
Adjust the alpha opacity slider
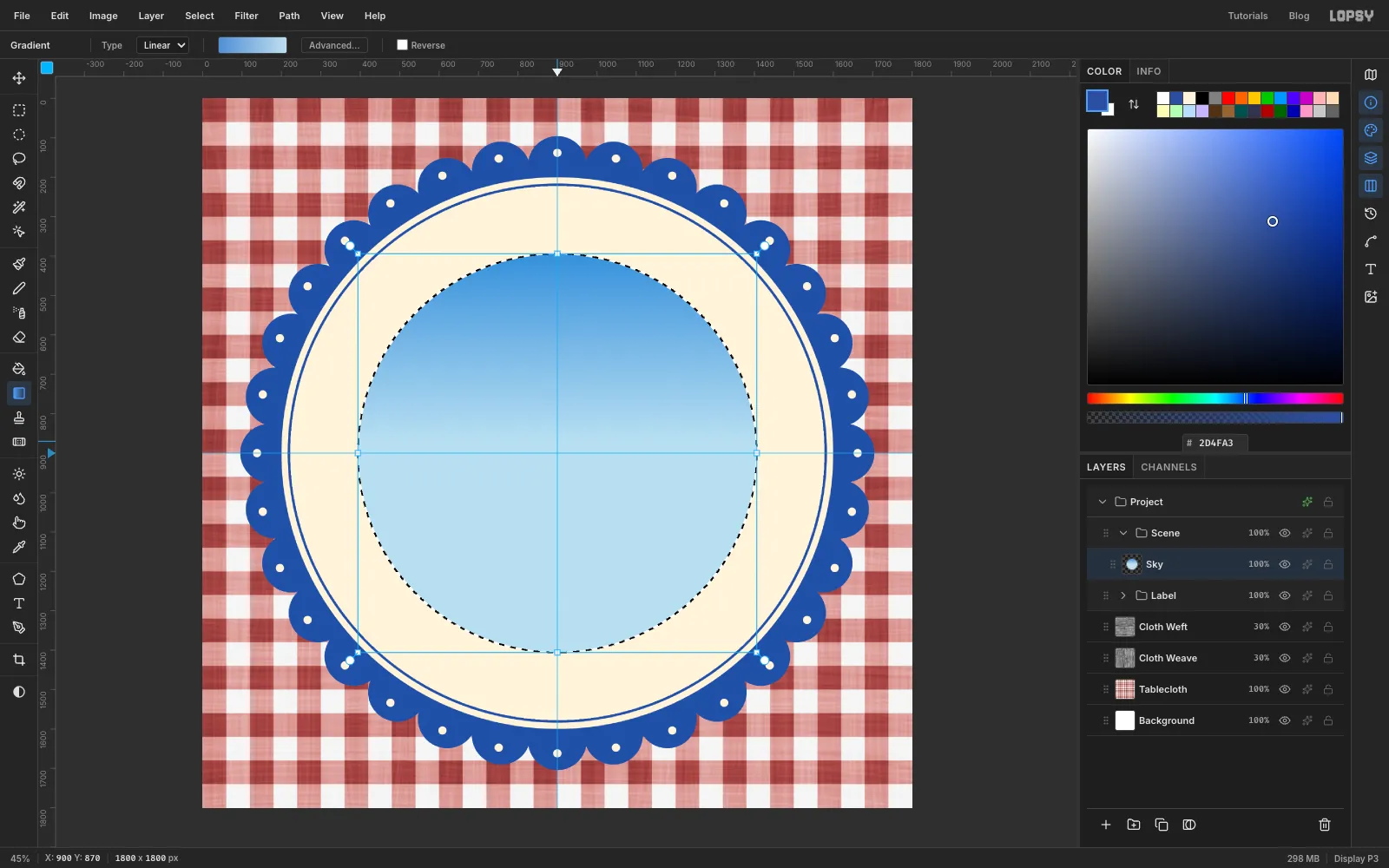[x=1215, y=418]
